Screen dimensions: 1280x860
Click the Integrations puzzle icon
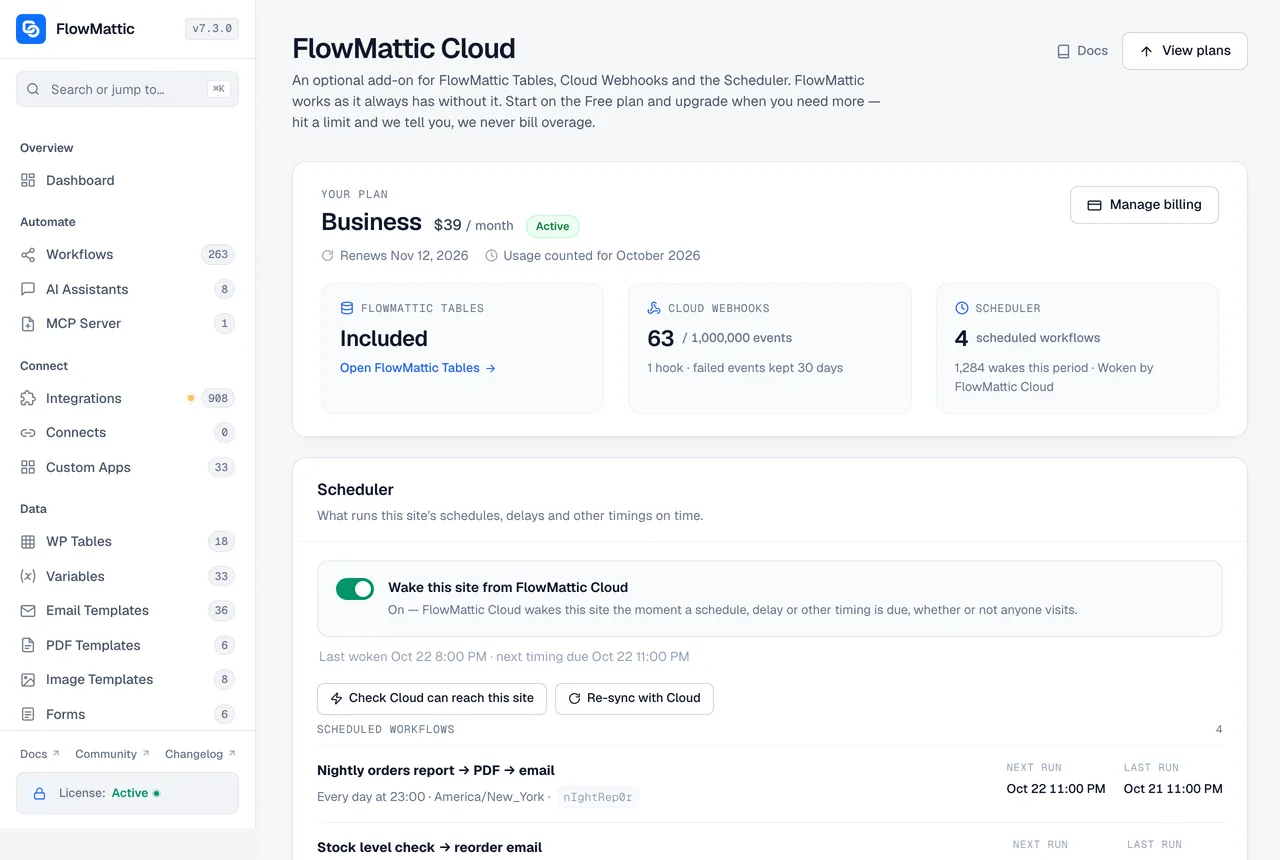pos(28,398)
